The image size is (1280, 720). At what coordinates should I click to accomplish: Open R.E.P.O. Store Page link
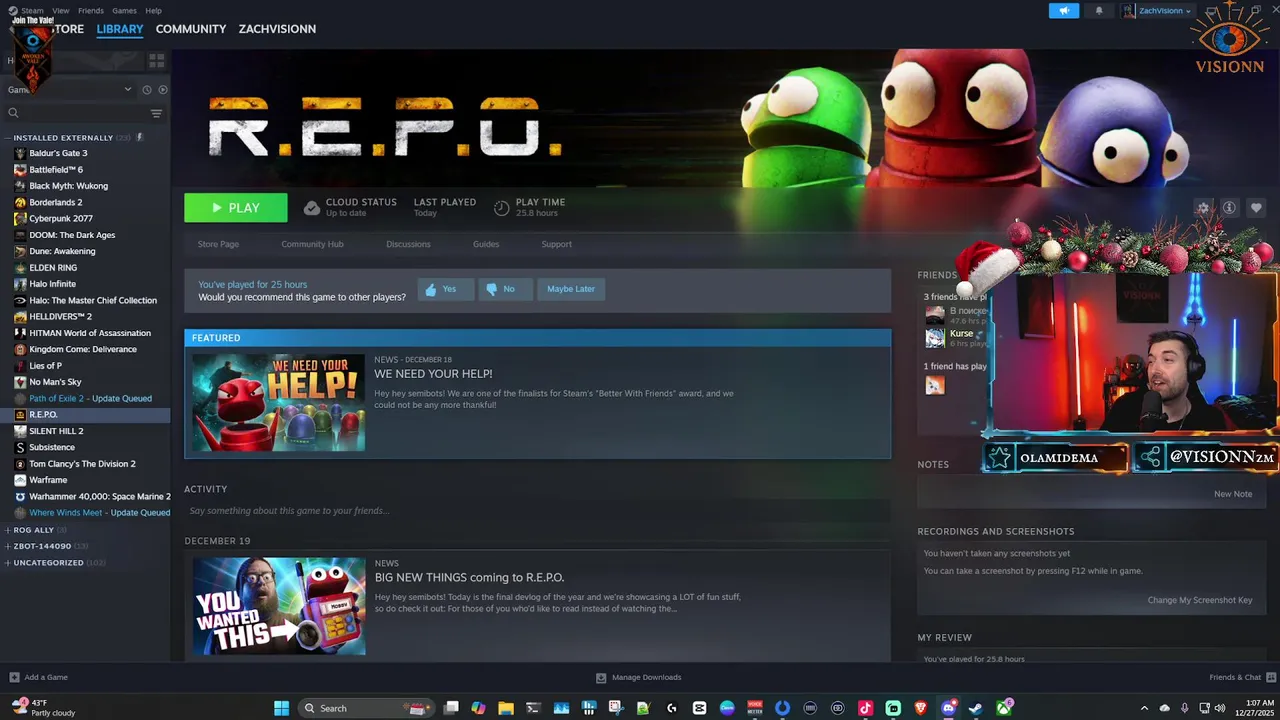(x=218, y=244)
